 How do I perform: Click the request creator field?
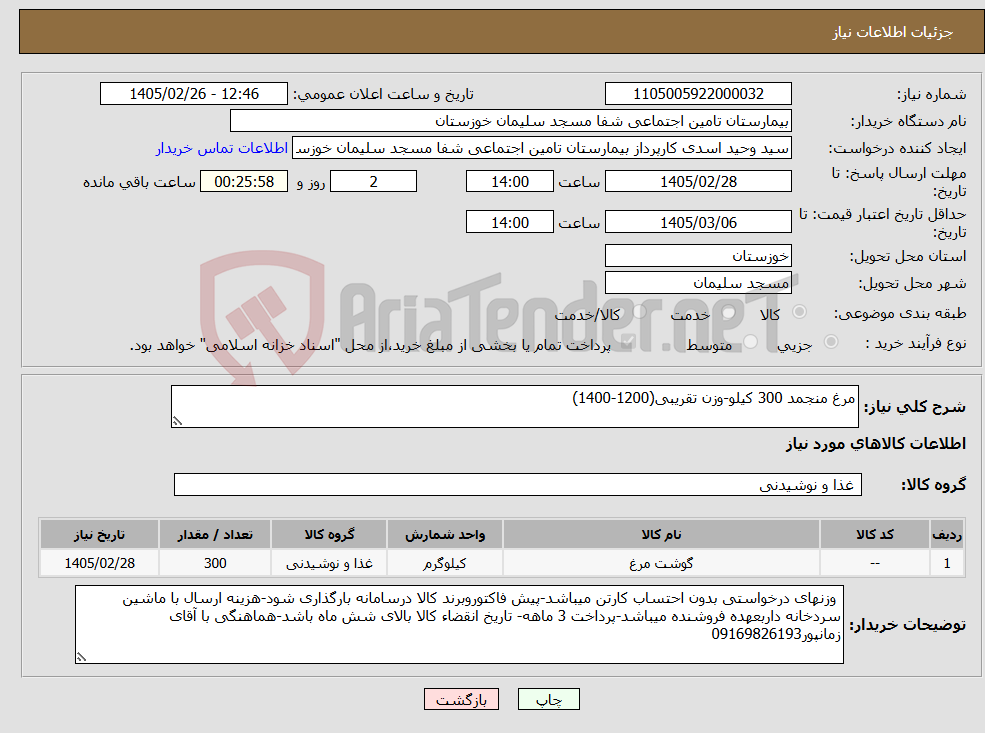(x=541, y=148)
